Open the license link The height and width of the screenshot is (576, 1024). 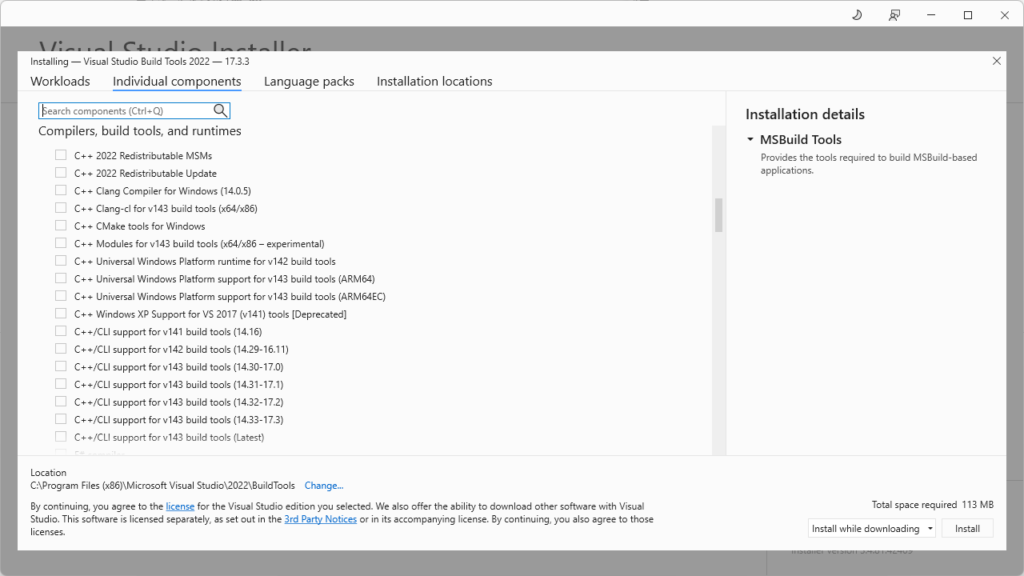180,506
